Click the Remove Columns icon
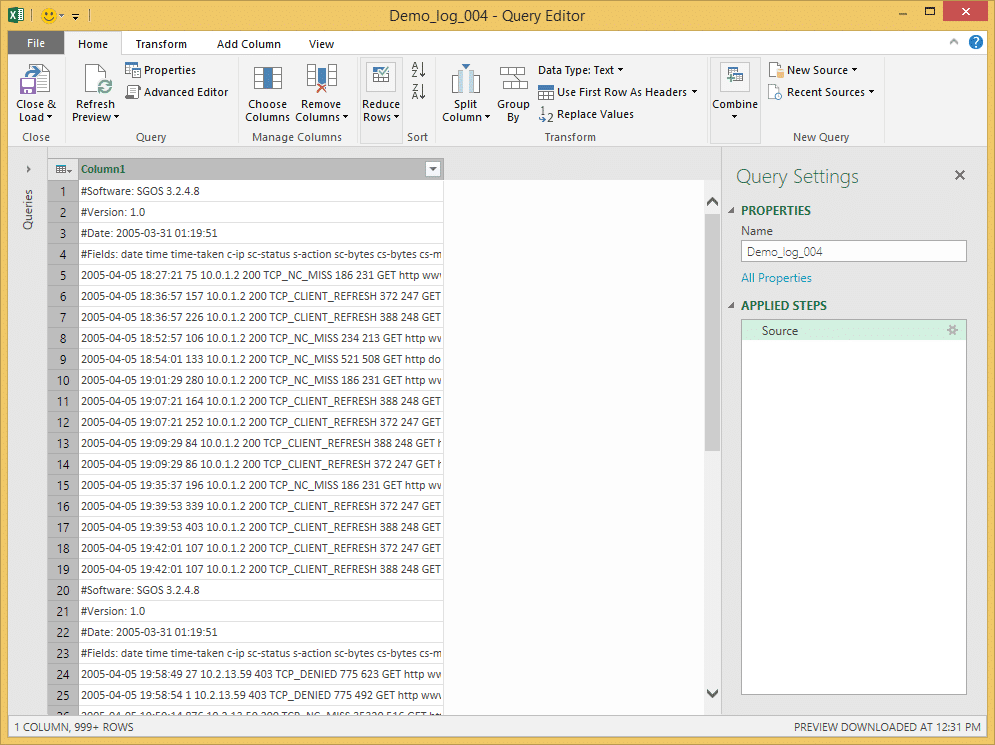The height and width of the screenshot is (745, 995). click(x=321, y=79)
